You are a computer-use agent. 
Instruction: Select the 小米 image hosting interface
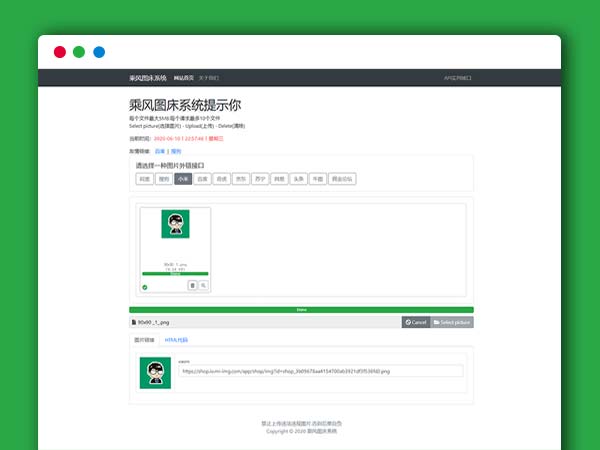[x=183, y=179]
